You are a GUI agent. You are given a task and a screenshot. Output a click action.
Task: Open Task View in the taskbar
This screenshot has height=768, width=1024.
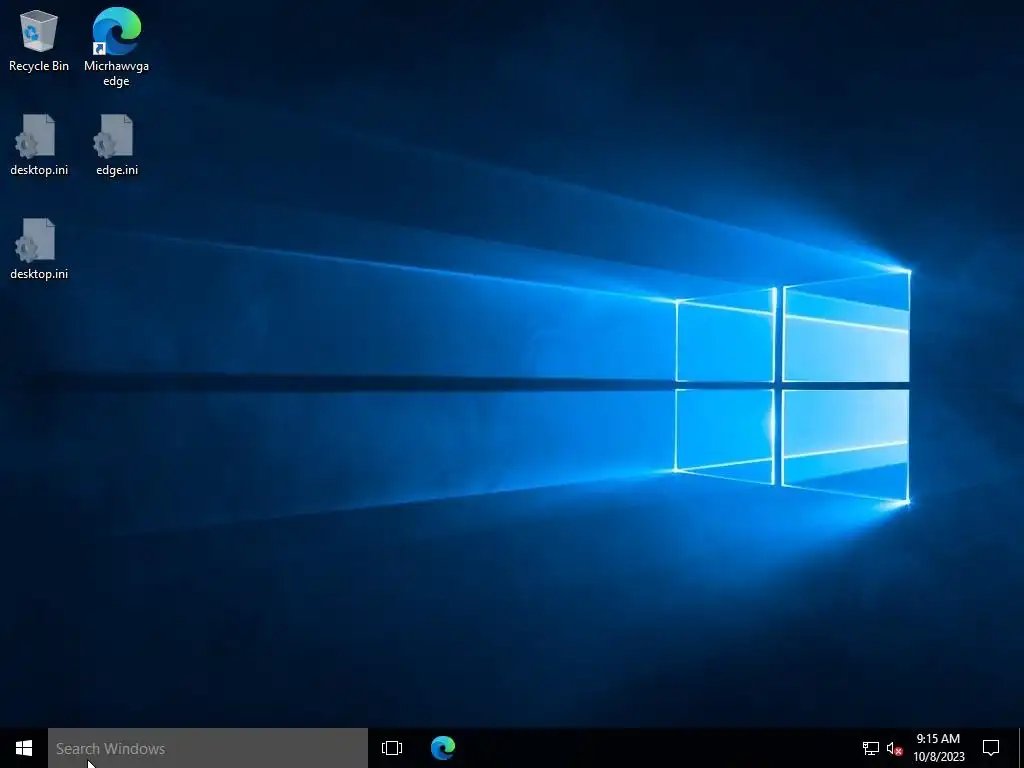(x=392, y=748)
